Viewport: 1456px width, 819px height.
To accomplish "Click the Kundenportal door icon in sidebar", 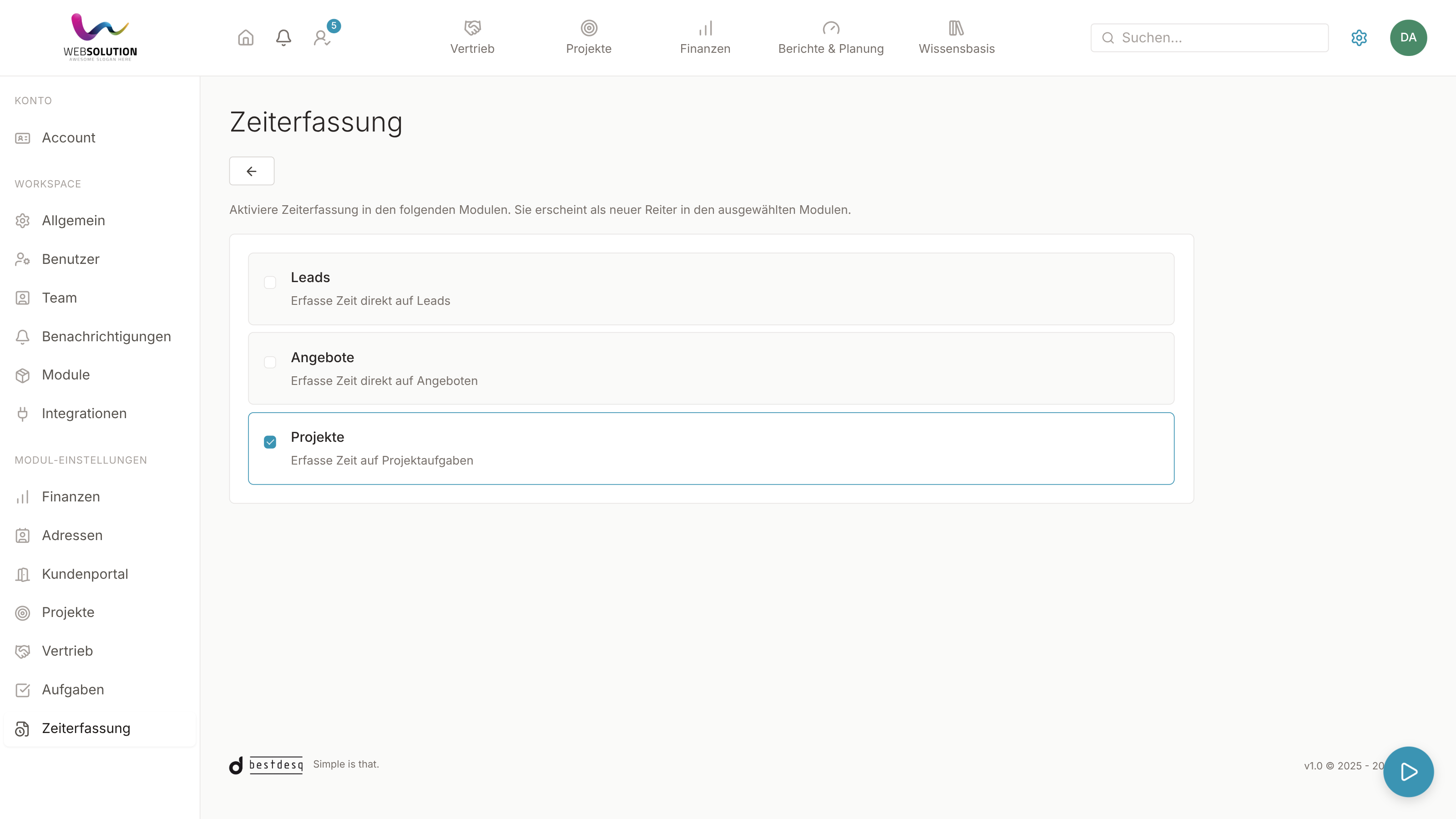I will 23,574.
